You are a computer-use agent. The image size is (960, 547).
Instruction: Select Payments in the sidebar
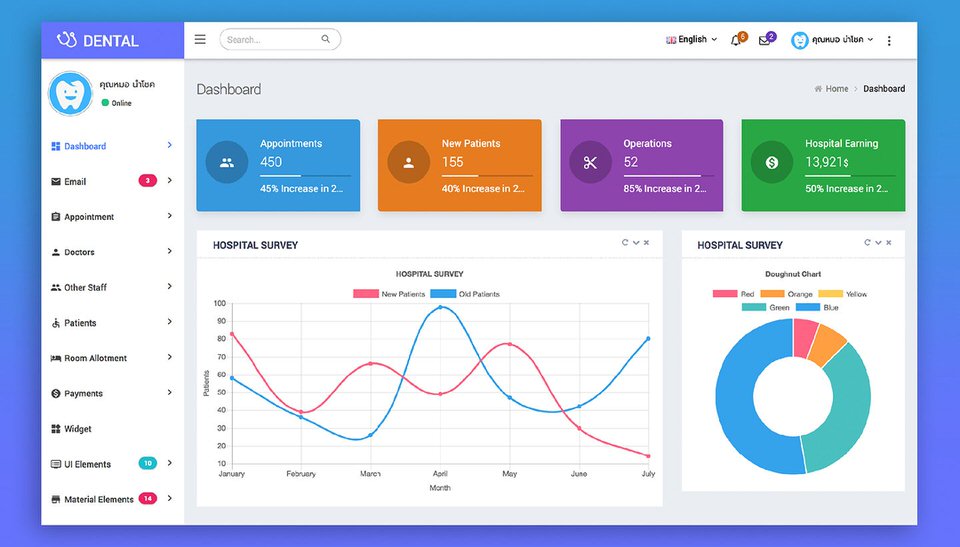pos(83,393)
